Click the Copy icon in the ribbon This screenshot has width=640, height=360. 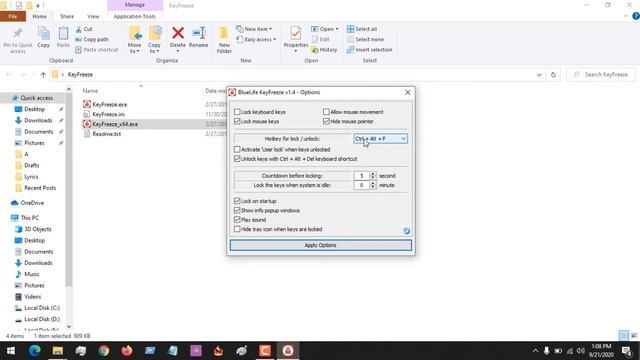[x=43, y=33]
